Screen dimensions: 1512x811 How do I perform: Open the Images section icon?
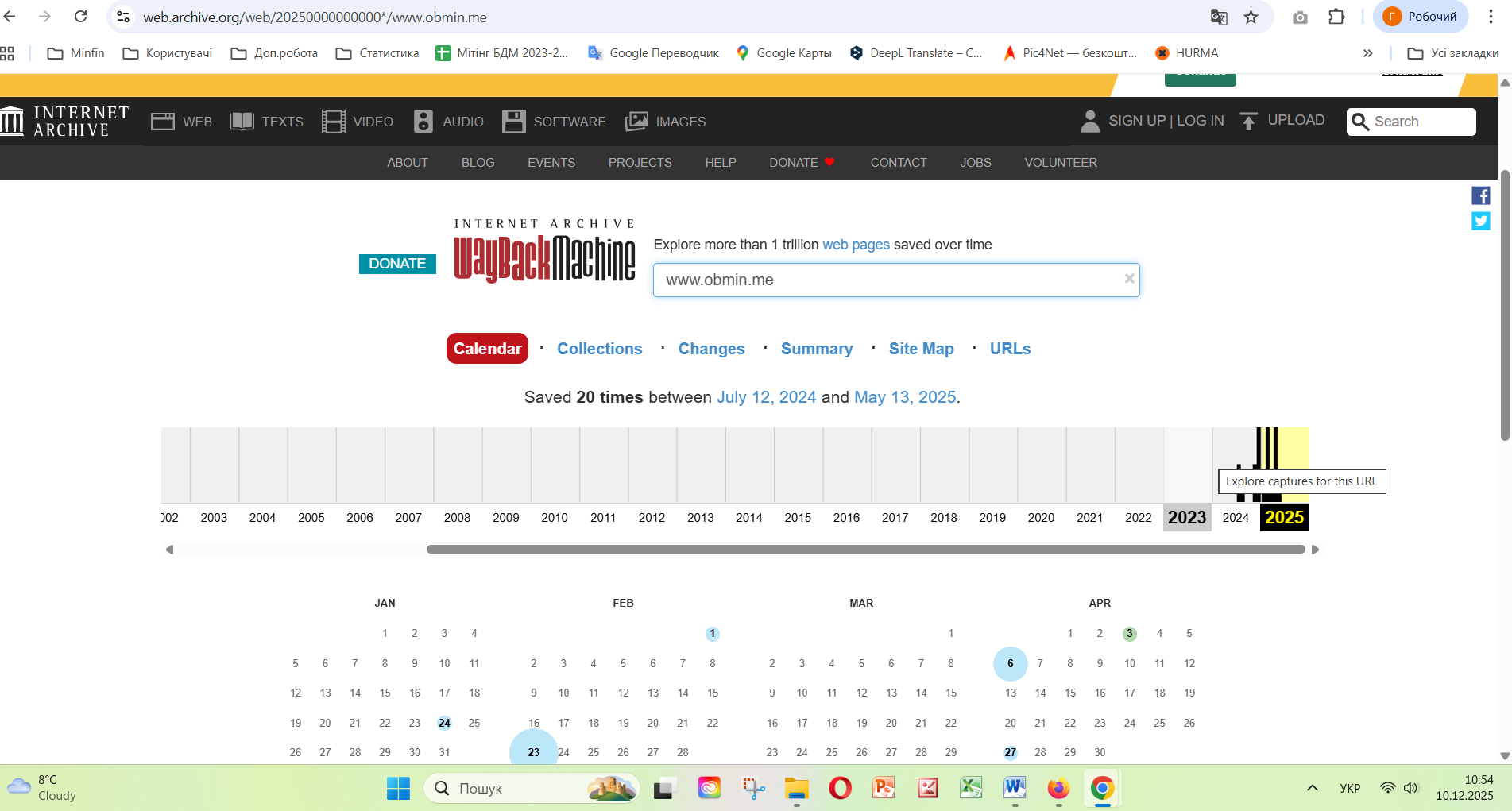pos(636,122)
